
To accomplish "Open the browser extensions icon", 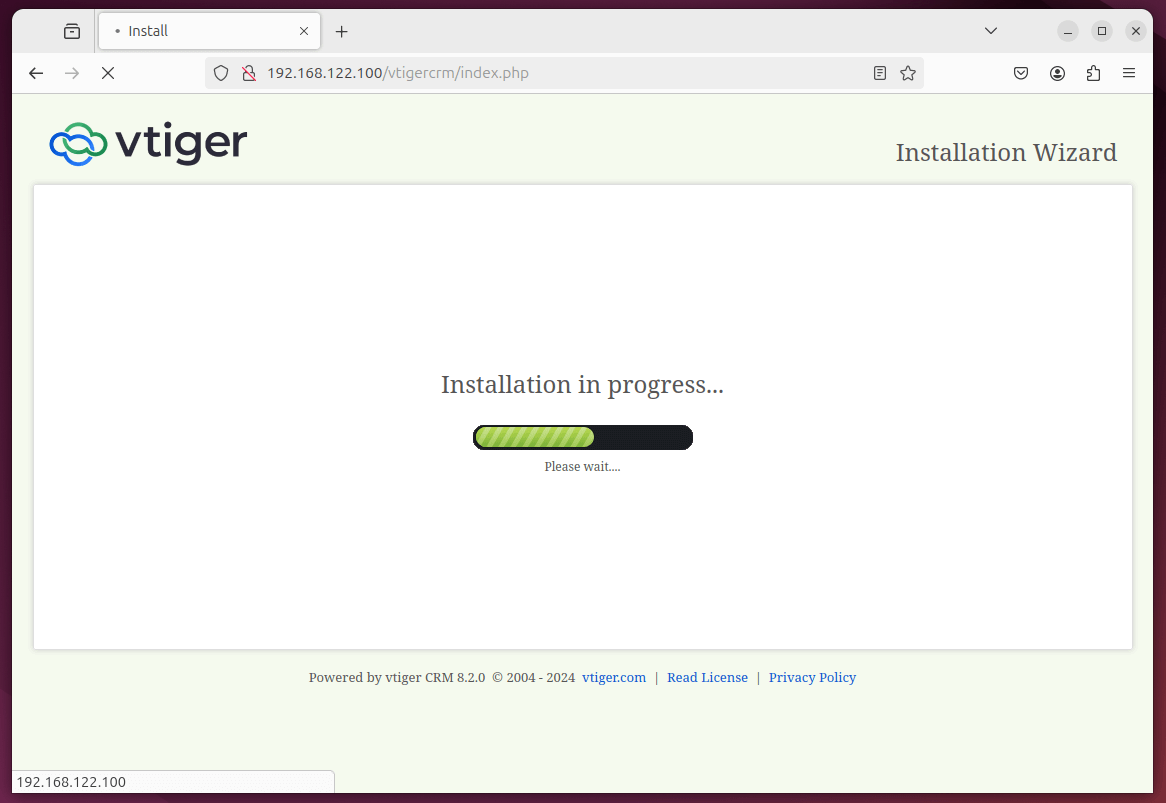I will (1093, 73).
